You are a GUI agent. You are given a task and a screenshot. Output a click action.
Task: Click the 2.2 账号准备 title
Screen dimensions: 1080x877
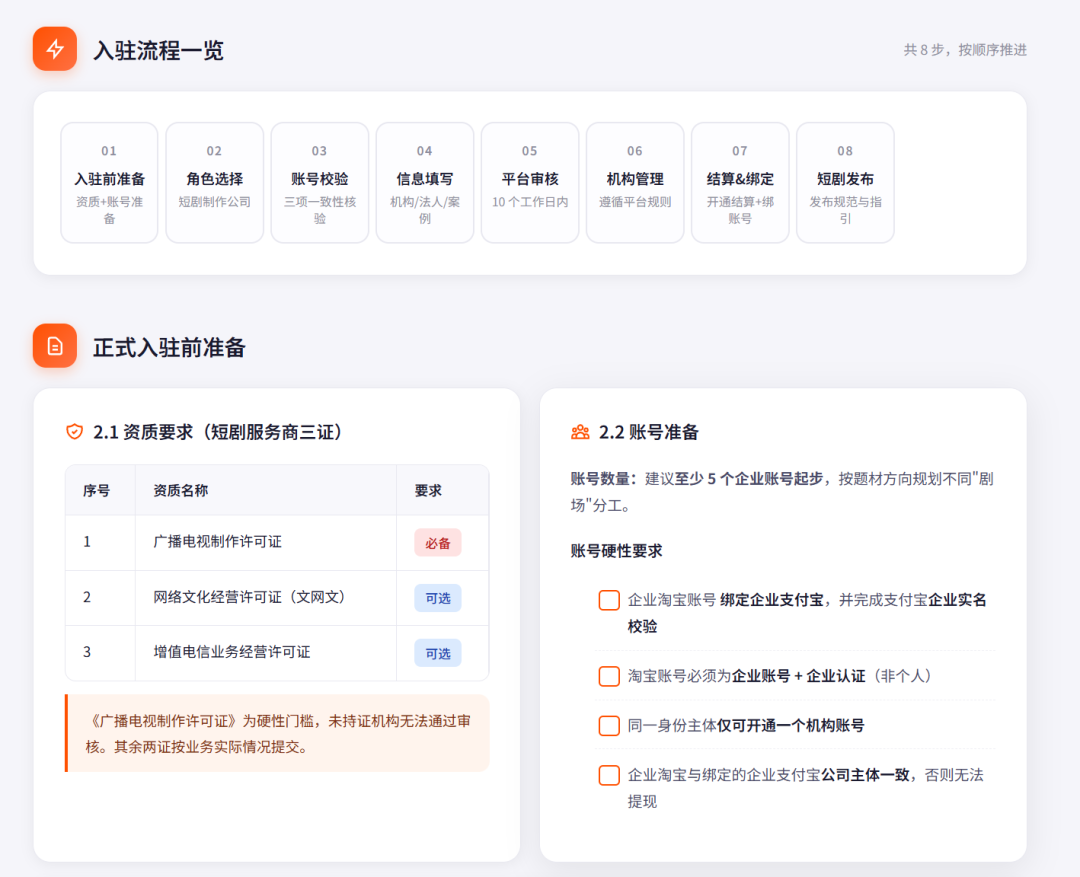(x=649, y=432)
